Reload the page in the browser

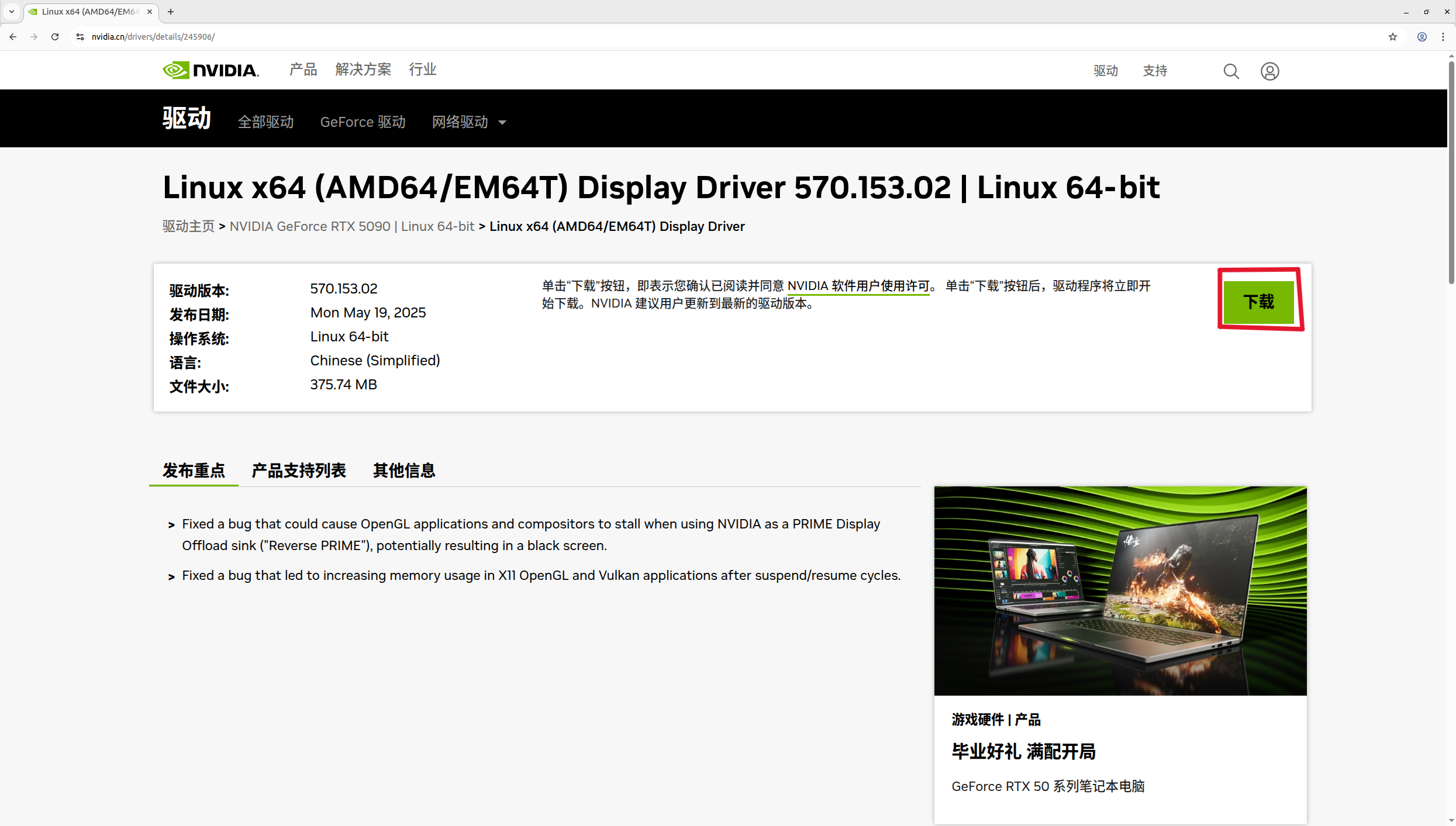coord(55,37)
